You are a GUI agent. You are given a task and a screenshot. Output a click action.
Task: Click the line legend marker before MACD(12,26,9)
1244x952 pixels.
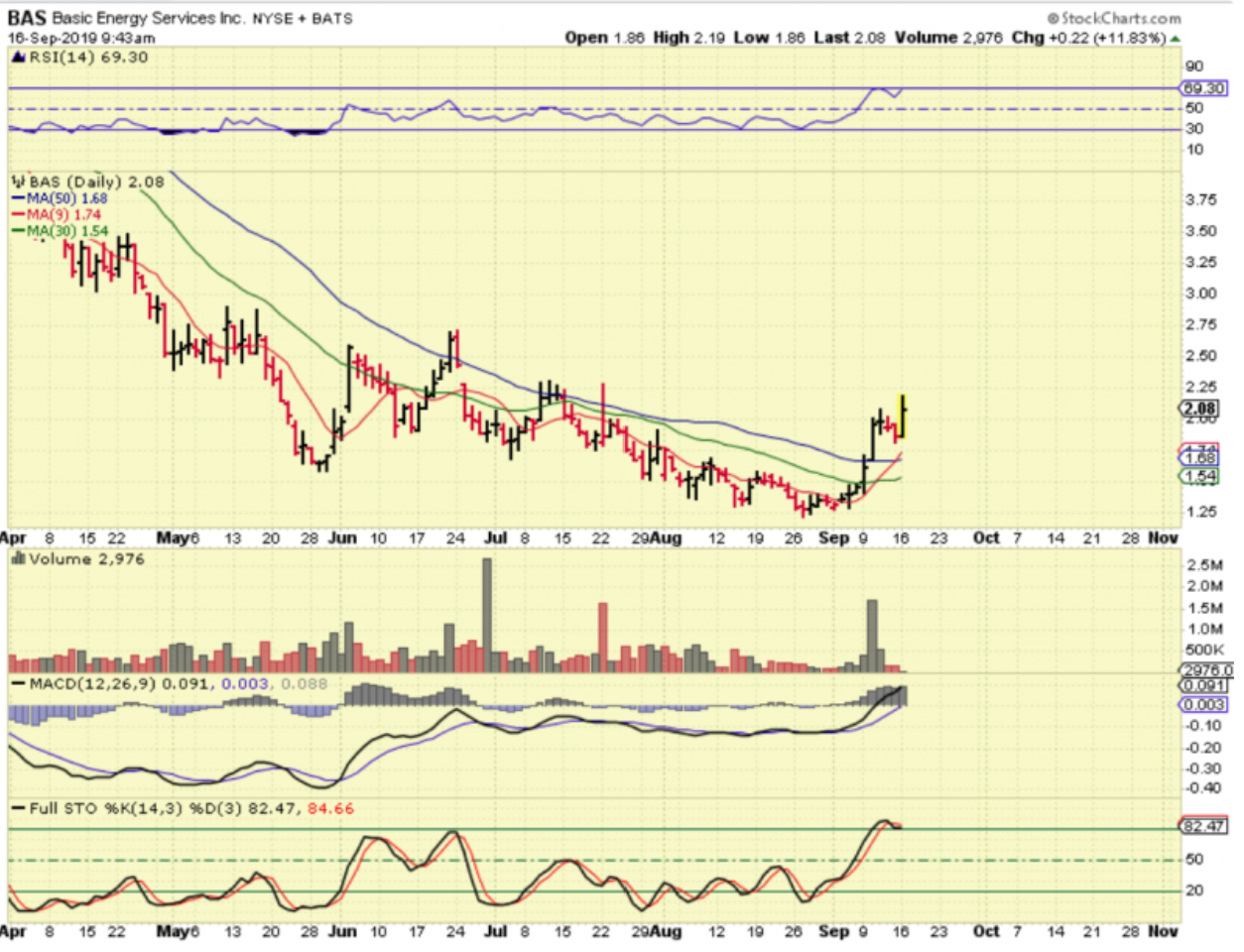click(18, 684)
